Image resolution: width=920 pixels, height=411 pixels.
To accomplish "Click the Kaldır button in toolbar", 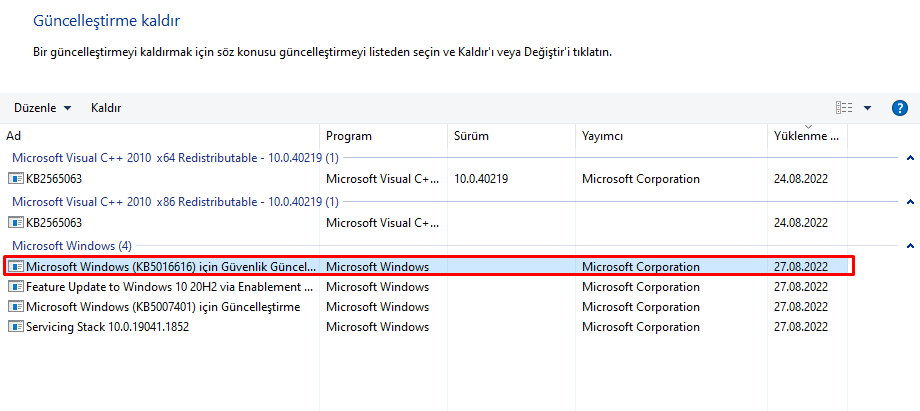I will click(x=106, y=108).
